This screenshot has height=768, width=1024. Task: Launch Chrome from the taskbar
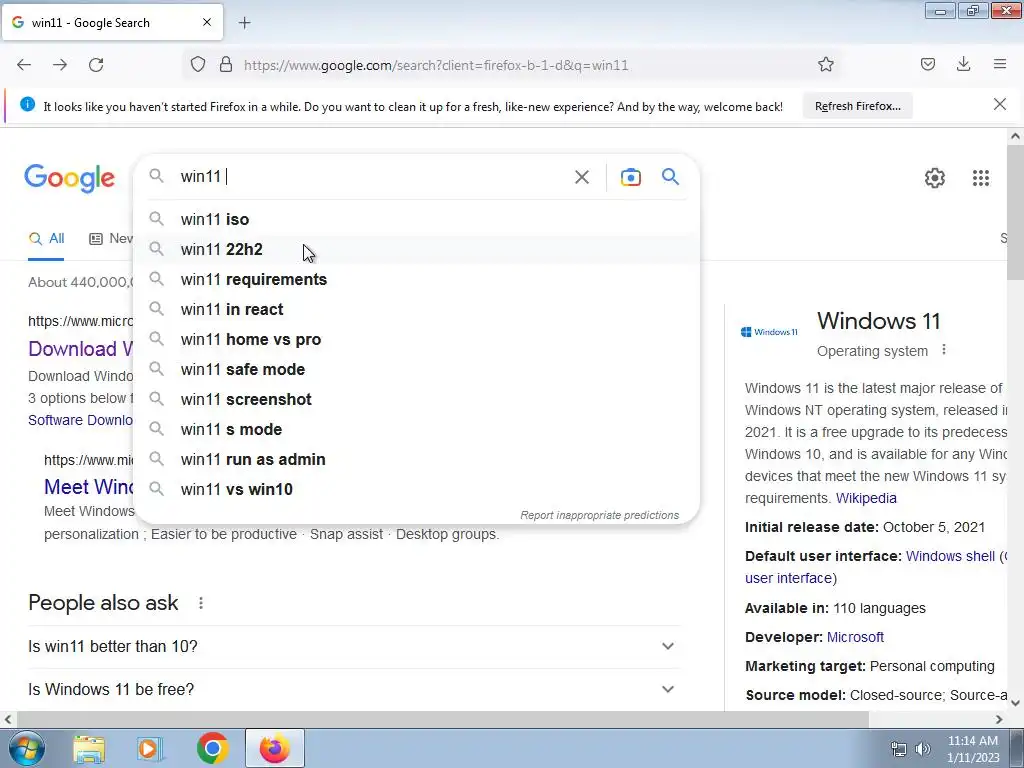coord(212,748)
